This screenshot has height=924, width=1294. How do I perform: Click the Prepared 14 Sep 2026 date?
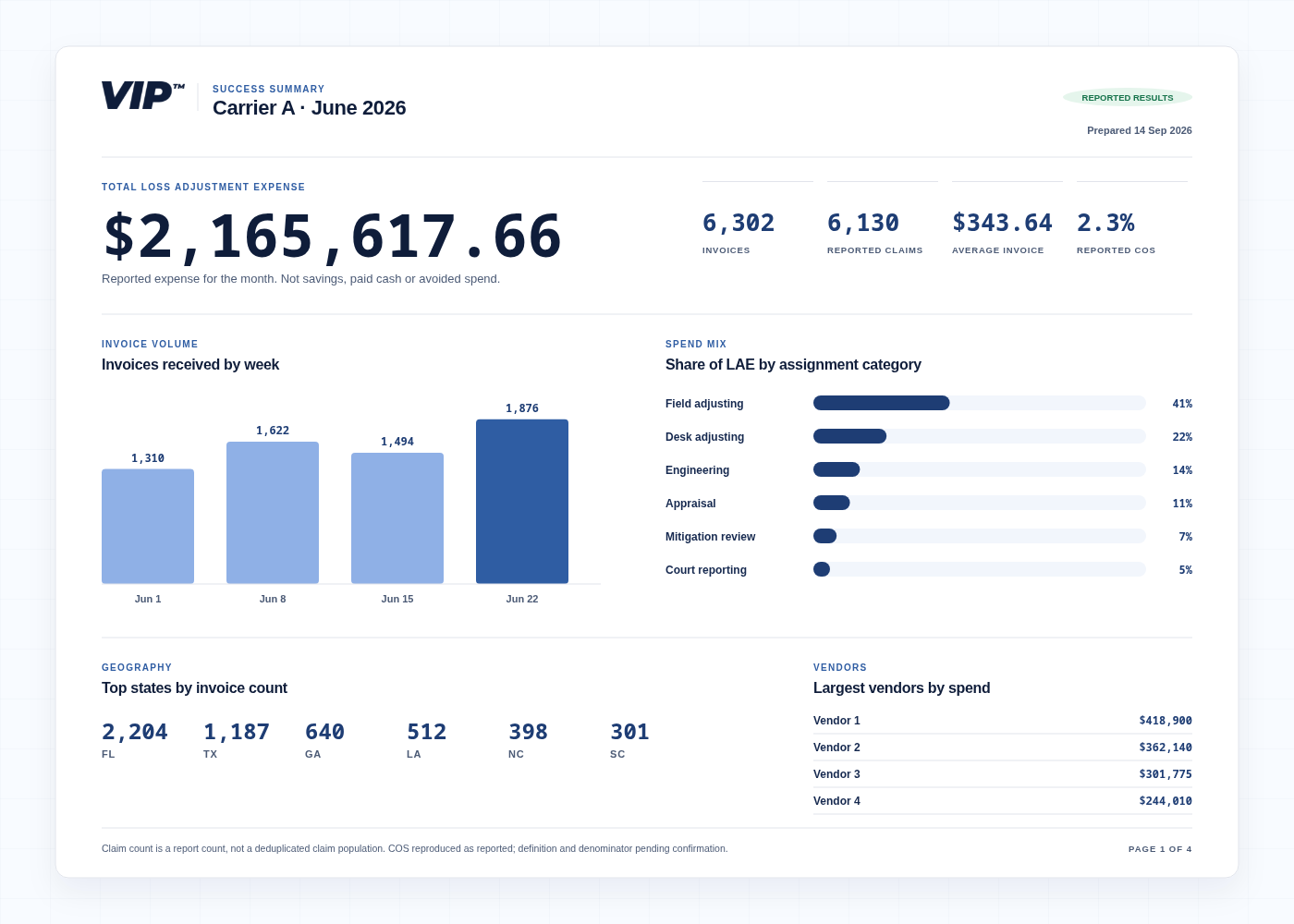click(x=1140, y=130)
